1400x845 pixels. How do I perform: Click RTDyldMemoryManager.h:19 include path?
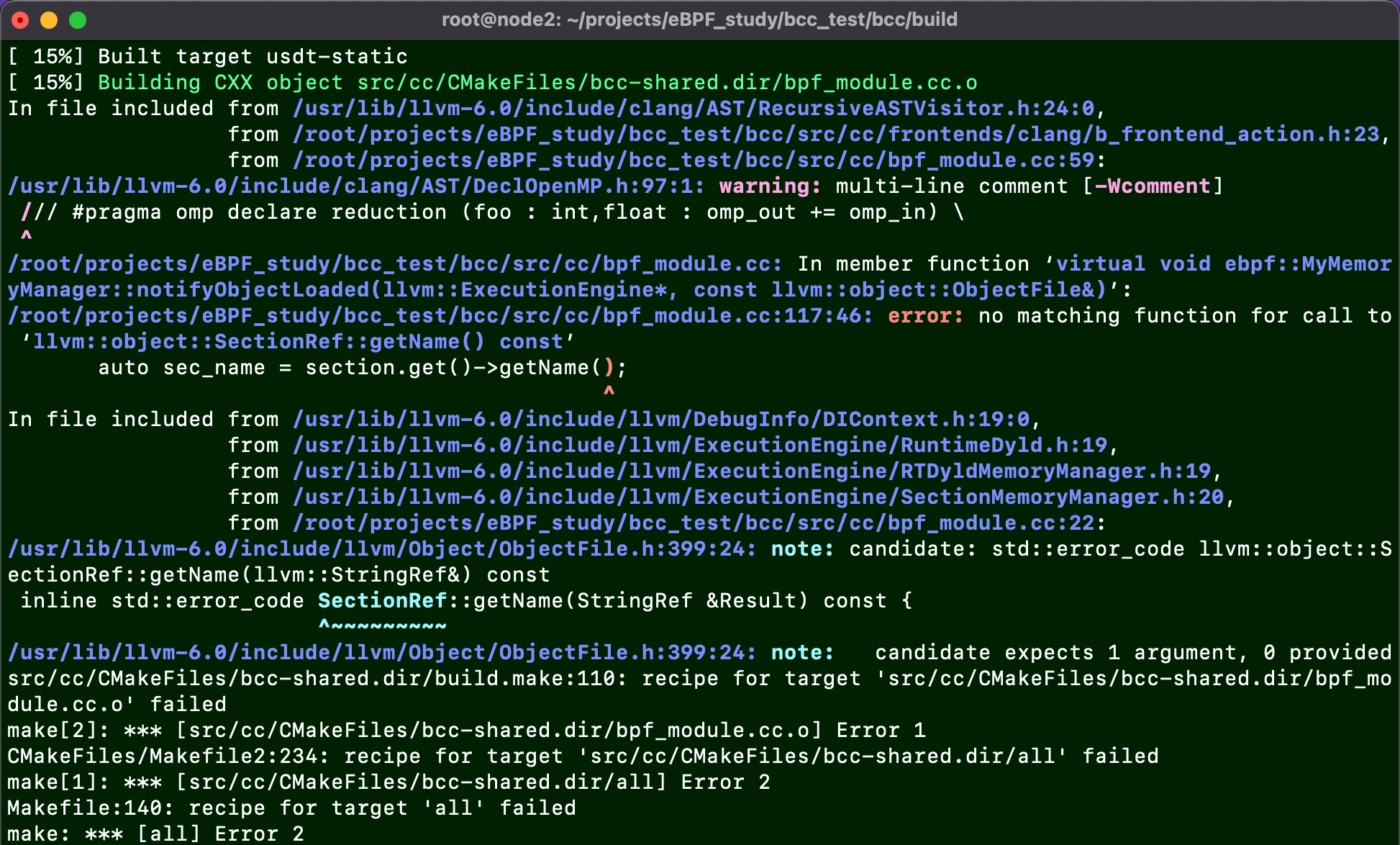click(x=752, y=471)
